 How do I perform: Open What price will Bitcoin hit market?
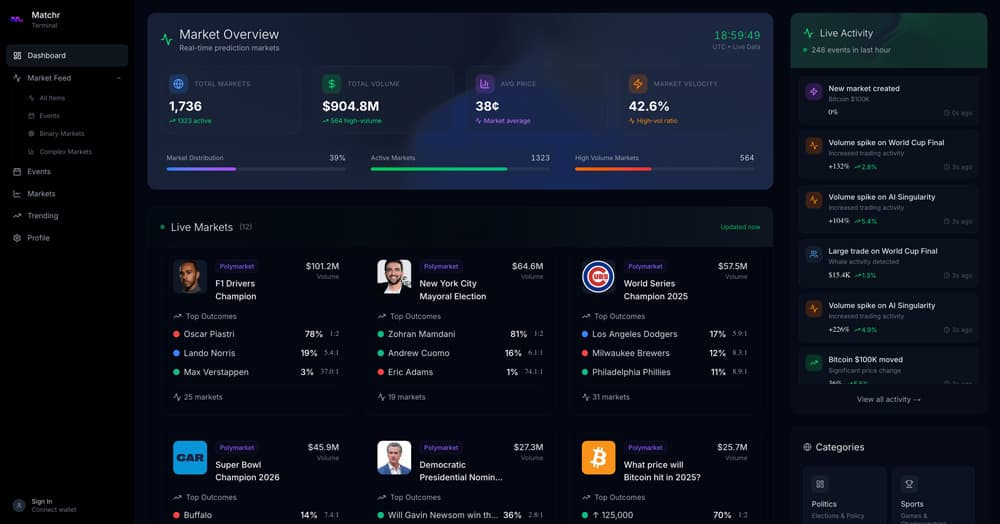coord(662,471)
